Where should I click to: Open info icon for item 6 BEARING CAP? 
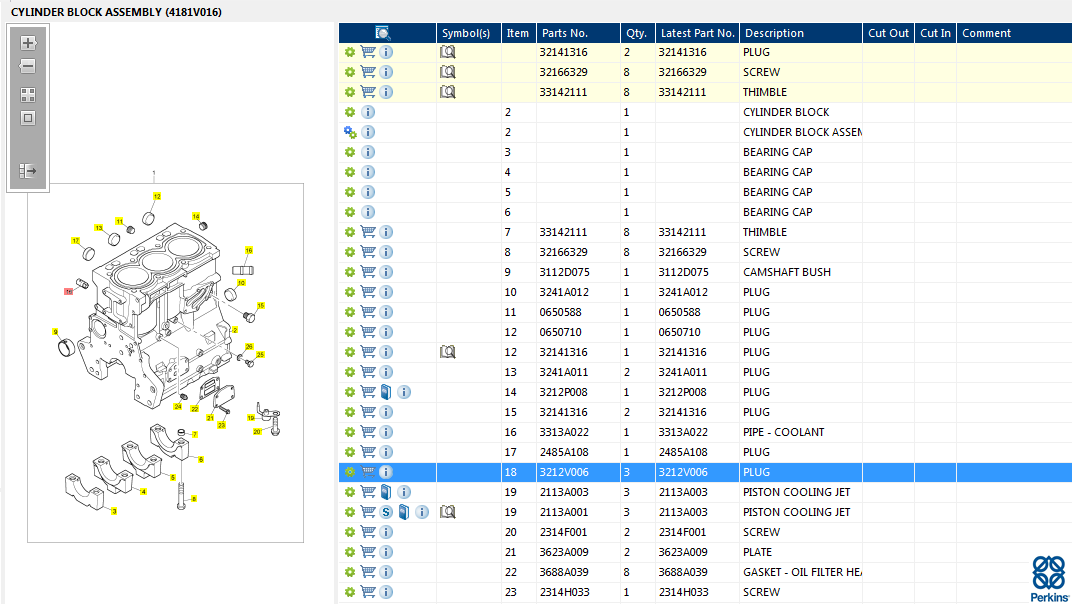[368, 212]
